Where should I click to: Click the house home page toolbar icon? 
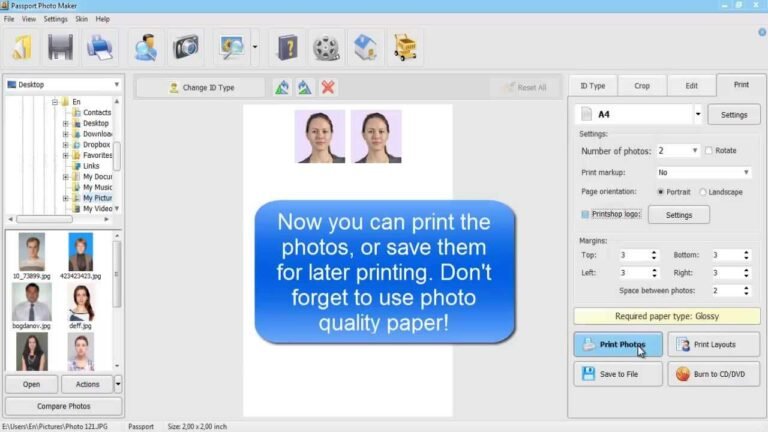(365, 48)
